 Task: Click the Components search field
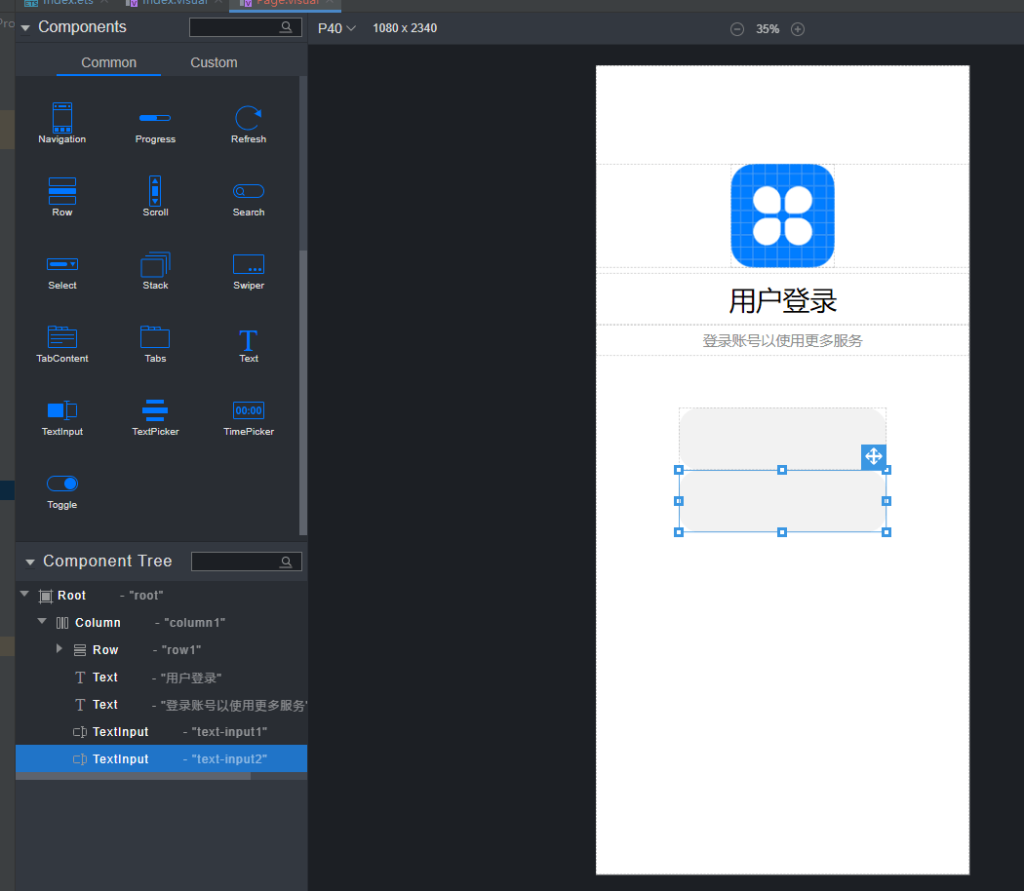(243, 27)
